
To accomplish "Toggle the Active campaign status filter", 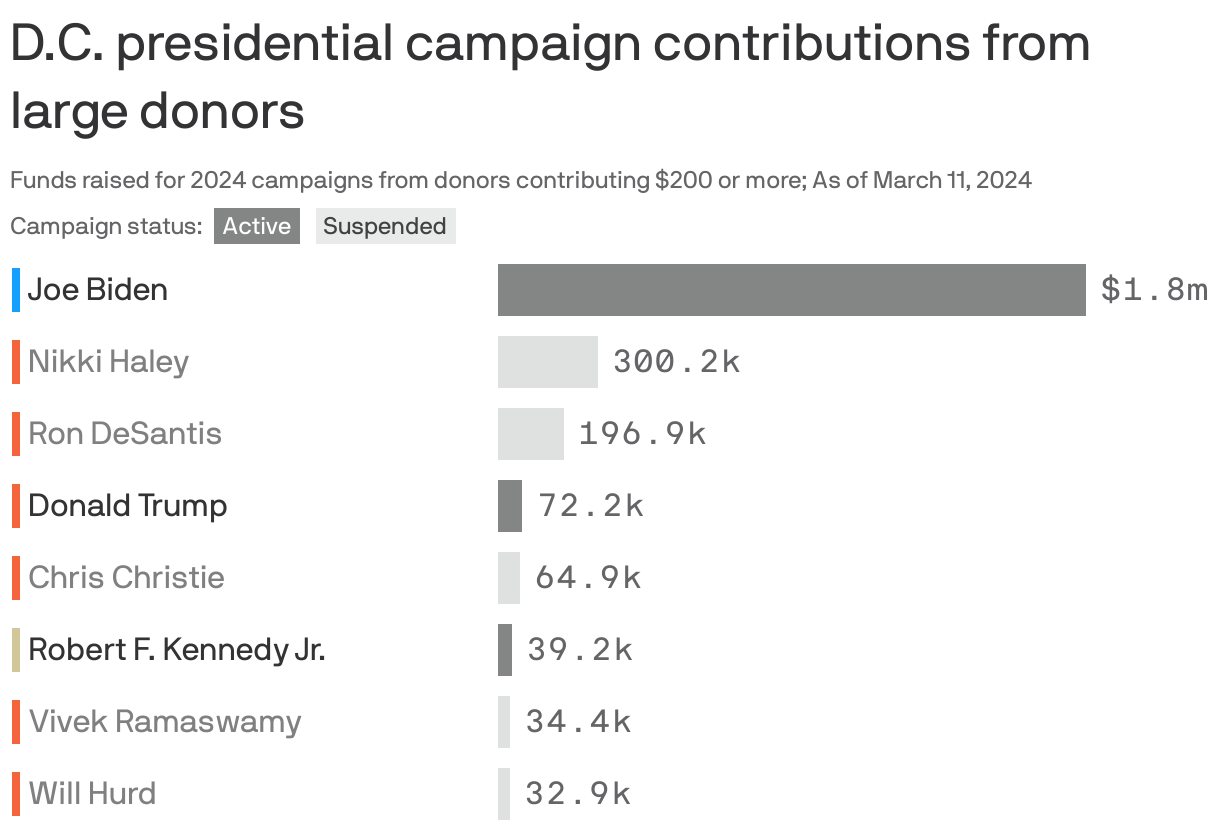I will click(x=256, y=226).
